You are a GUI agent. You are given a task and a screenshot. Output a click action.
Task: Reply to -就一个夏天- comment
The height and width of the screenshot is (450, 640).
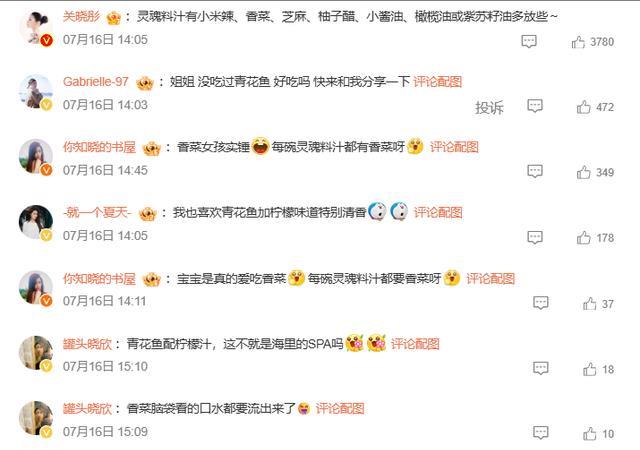coord(535,237)
